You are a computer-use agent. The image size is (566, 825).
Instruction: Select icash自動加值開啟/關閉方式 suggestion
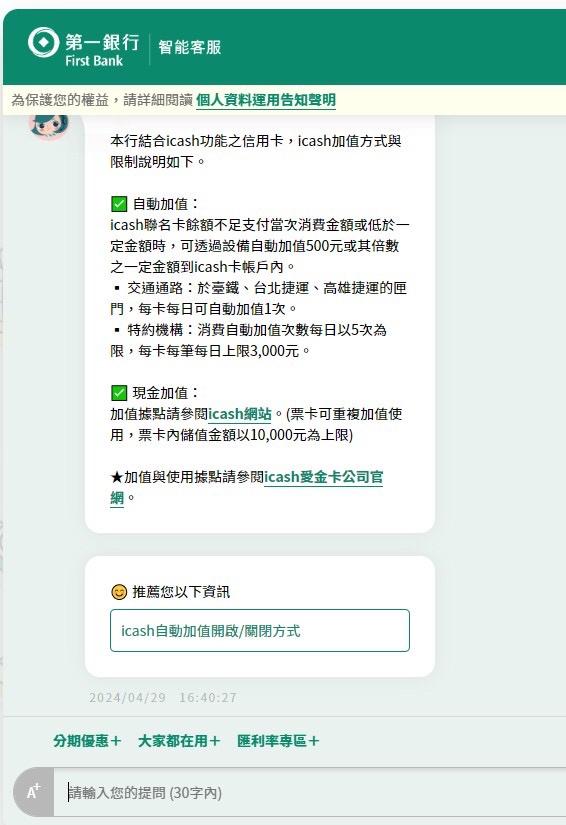260,630
